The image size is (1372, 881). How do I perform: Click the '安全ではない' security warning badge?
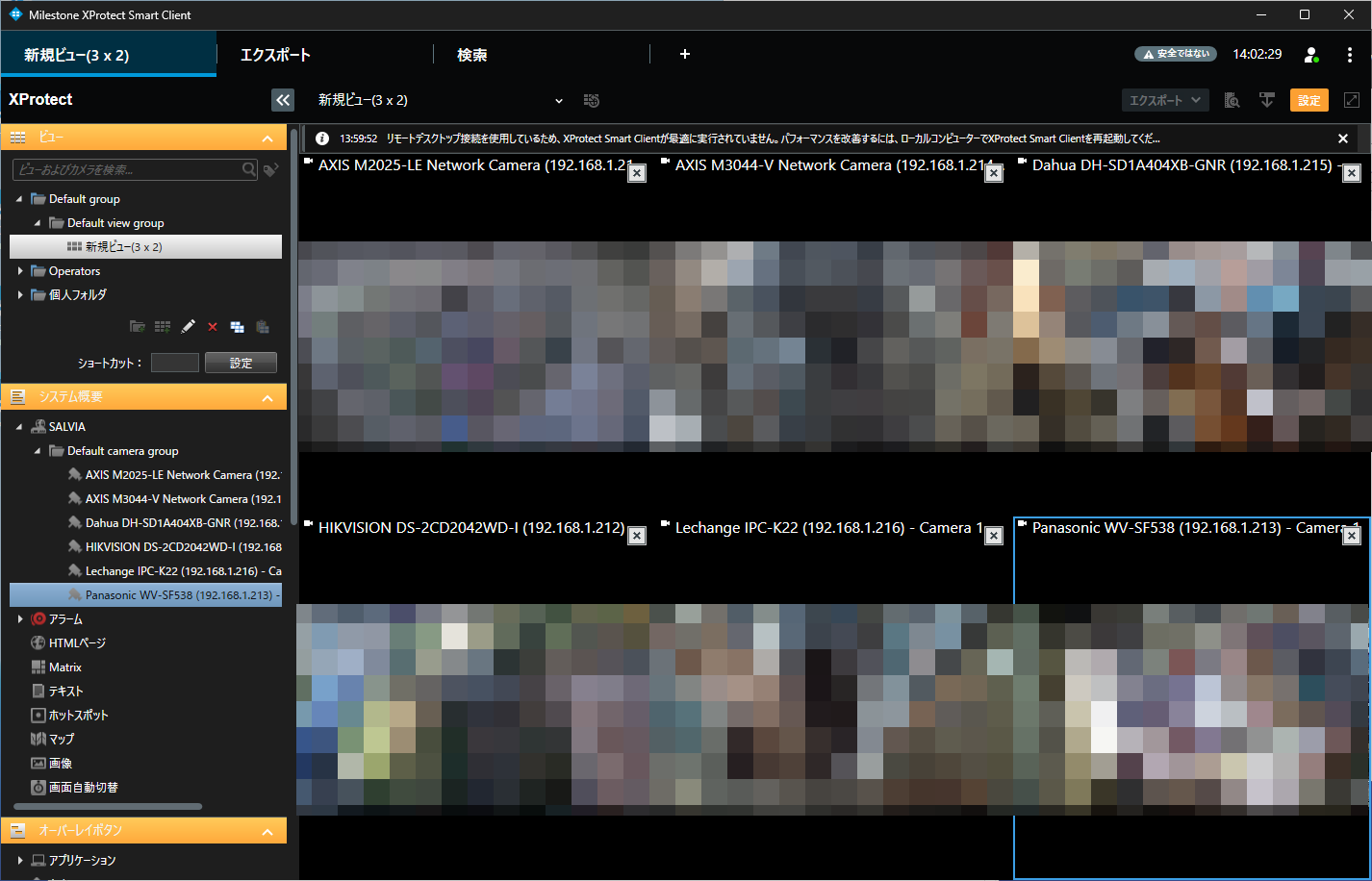(1176, 54)
